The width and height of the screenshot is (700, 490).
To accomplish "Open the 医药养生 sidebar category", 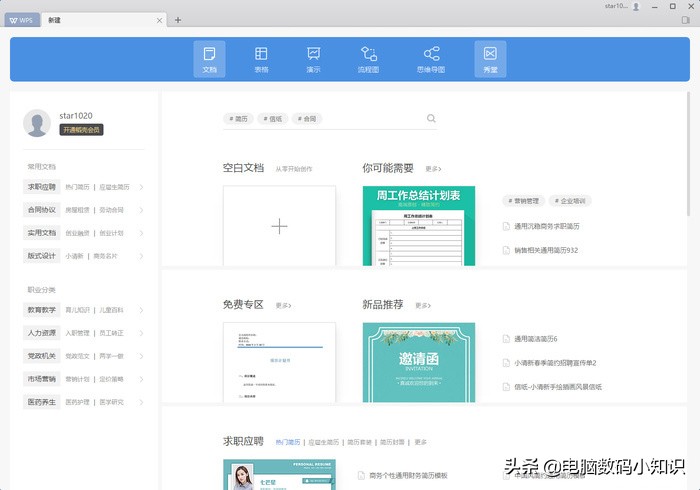I will click(x=42, y=402).
